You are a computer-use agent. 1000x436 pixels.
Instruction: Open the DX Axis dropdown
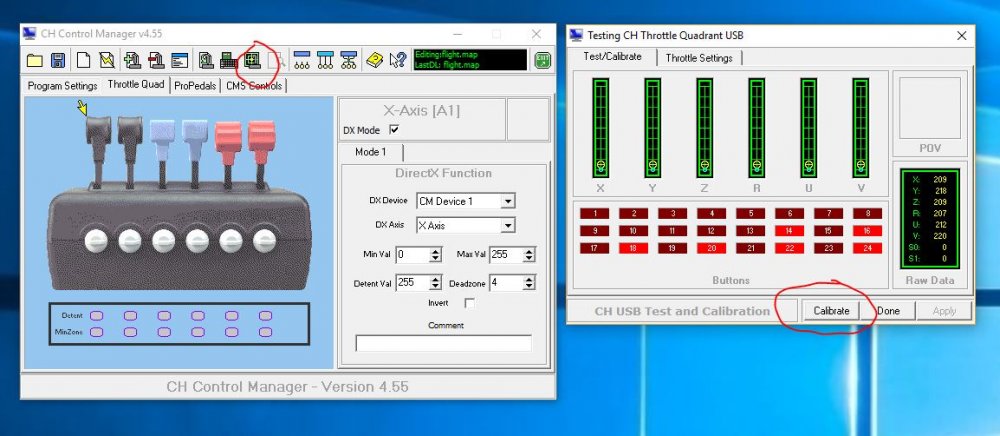click(508, 226)
